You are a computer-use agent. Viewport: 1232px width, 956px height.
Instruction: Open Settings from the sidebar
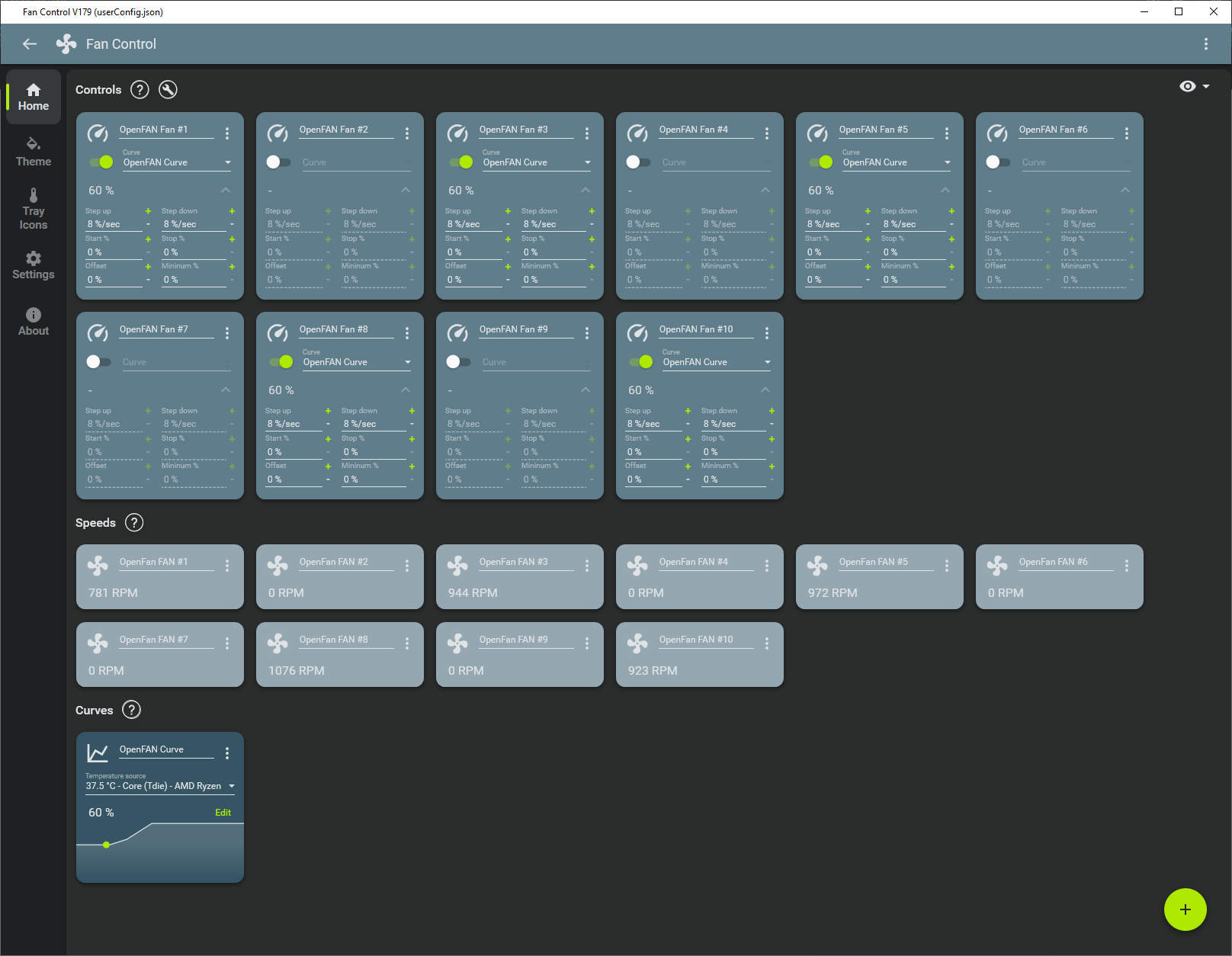point(34,265)
